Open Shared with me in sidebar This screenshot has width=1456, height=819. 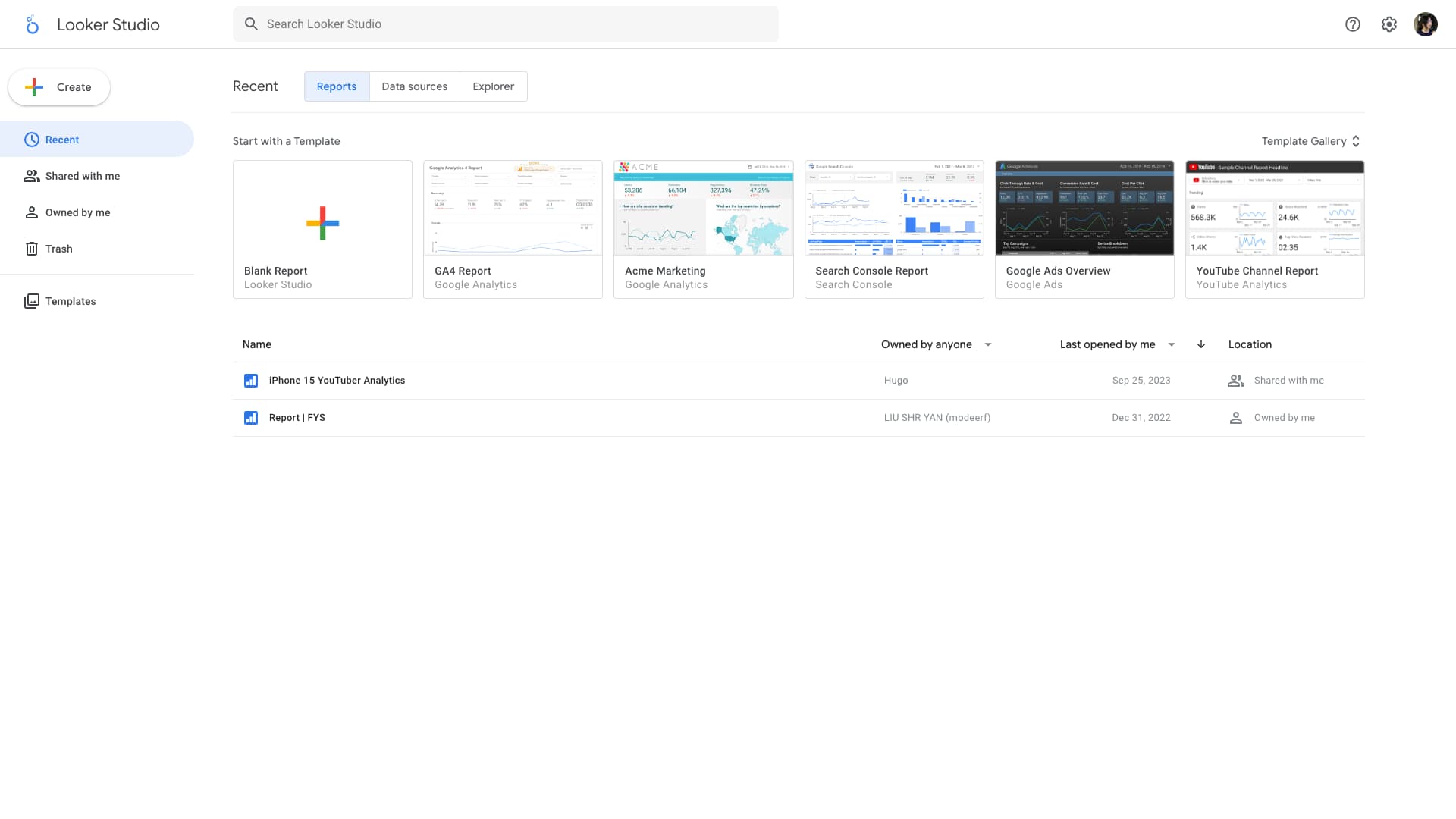(97, 176)
